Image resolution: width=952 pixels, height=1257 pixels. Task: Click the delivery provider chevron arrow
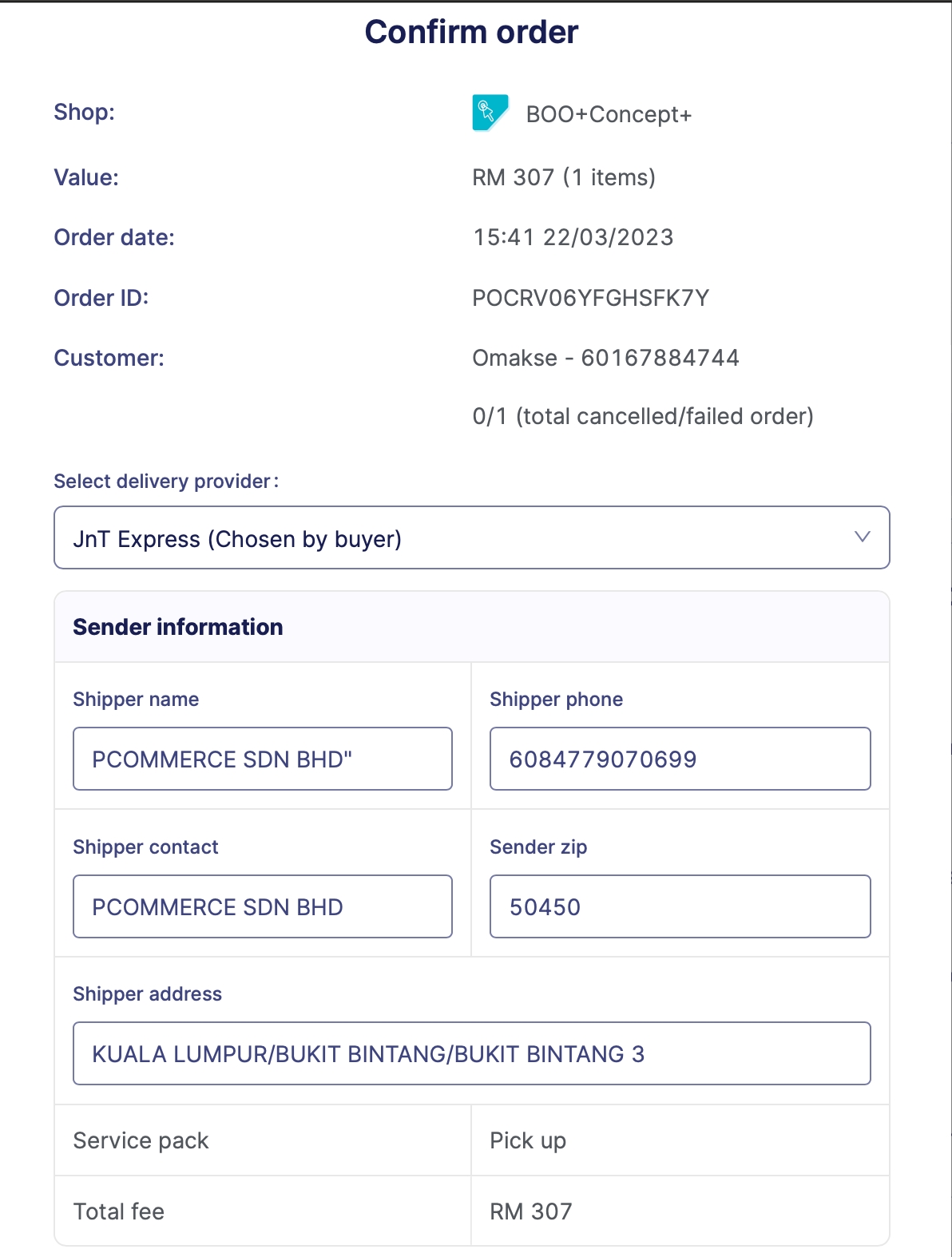click(862, 537)
